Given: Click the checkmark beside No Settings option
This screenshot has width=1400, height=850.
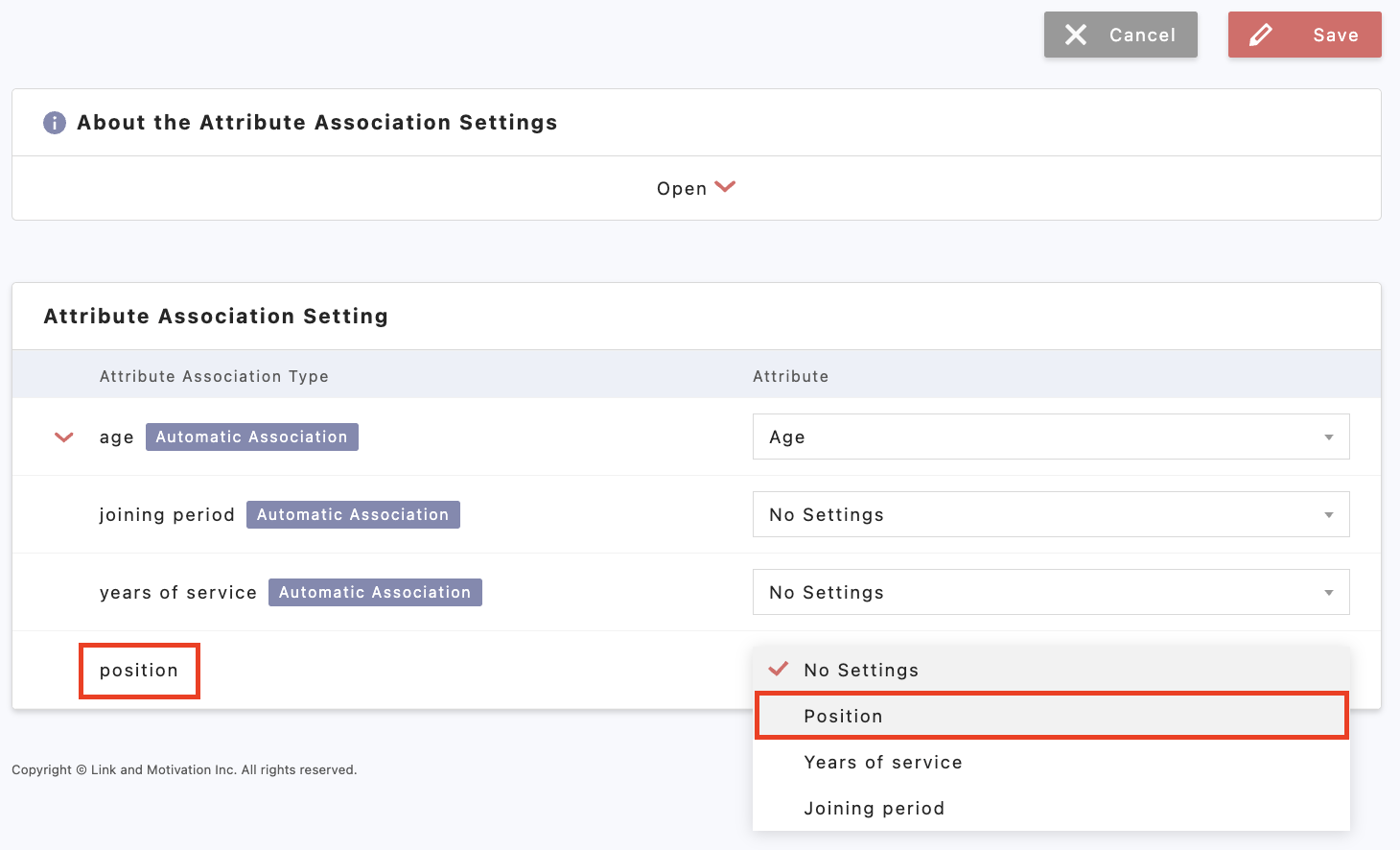Looking at the screenshot, I should tap(779, 669).
